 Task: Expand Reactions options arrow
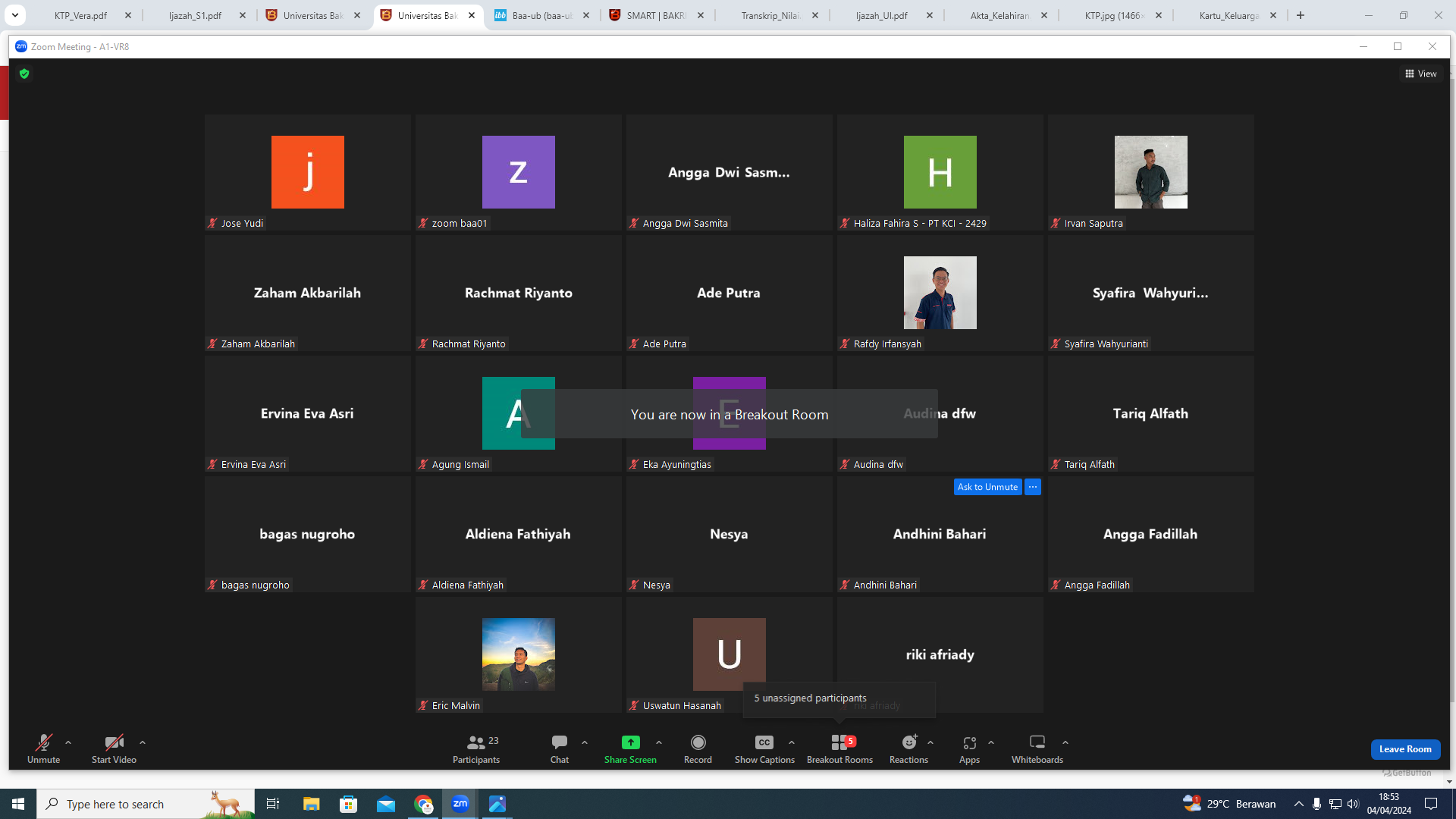click(930, 742)
